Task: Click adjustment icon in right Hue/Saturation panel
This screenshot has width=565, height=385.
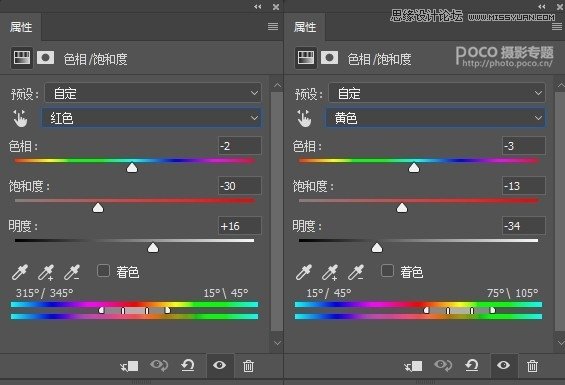Action: (306, 58)
